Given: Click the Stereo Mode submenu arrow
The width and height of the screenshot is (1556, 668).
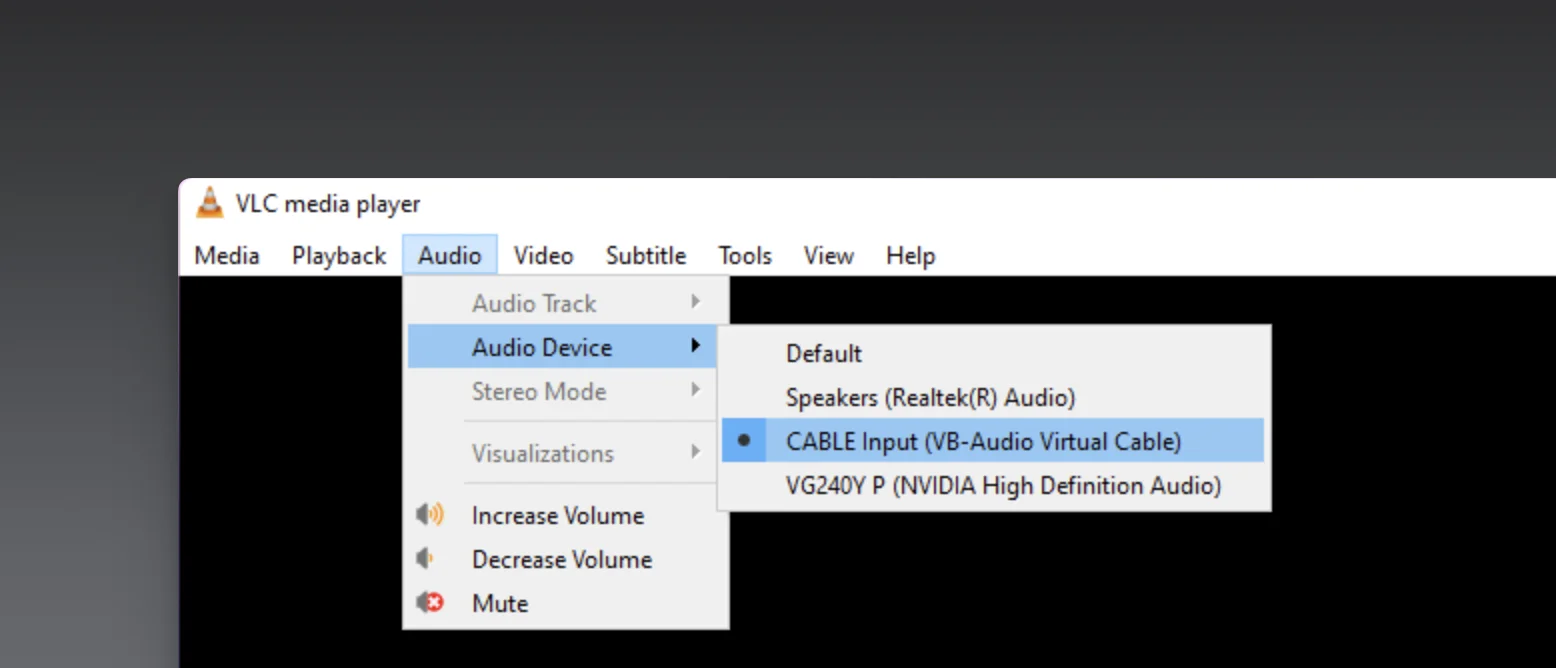Looking at the screenshot, I should 695,390.
